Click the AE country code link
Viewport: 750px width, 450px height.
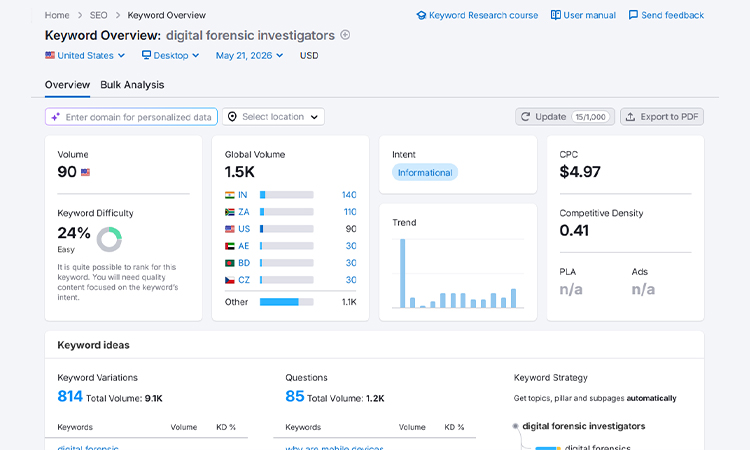coord(244,246)
